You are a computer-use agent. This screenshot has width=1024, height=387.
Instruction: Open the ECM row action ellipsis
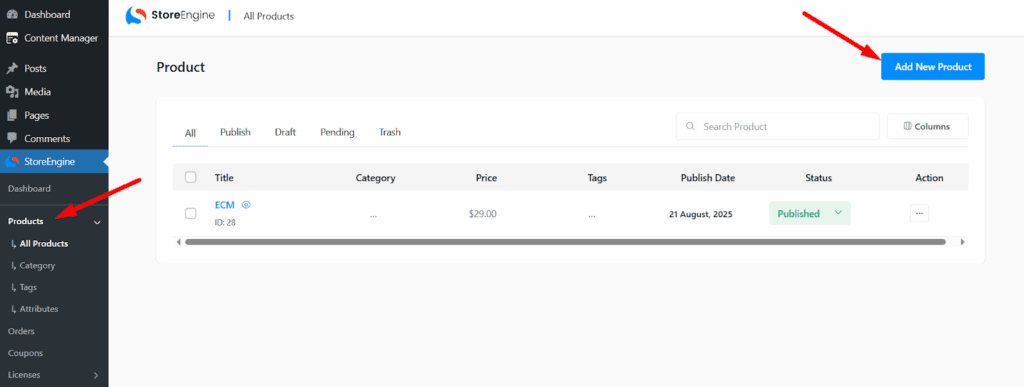click(920, 213)
